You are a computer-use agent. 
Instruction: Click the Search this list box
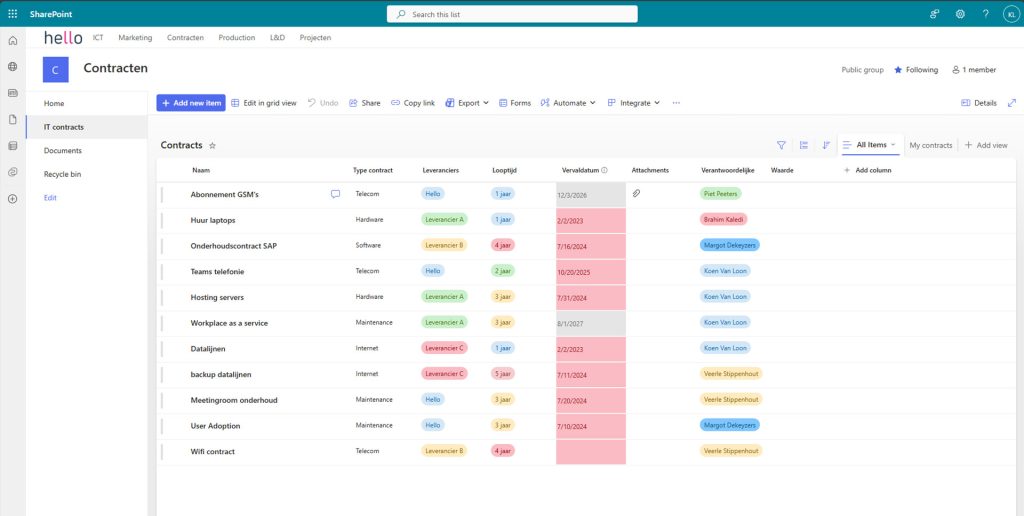[x=512, y=14]
